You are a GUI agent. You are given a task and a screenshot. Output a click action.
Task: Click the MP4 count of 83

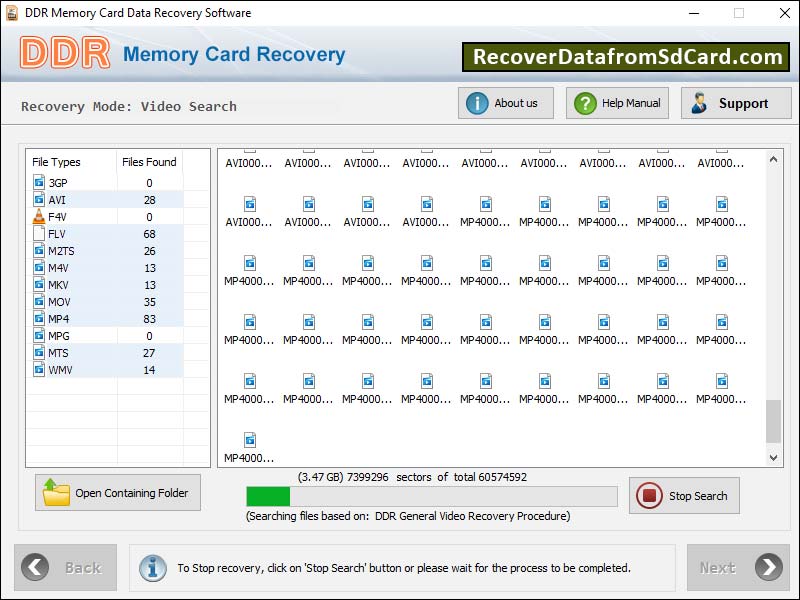[x=149, y=319]
